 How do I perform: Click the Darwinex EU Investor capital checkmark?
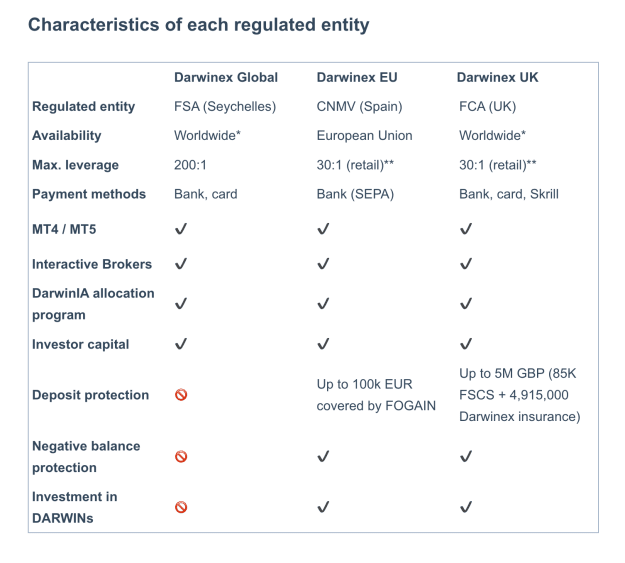click(323, 344)
